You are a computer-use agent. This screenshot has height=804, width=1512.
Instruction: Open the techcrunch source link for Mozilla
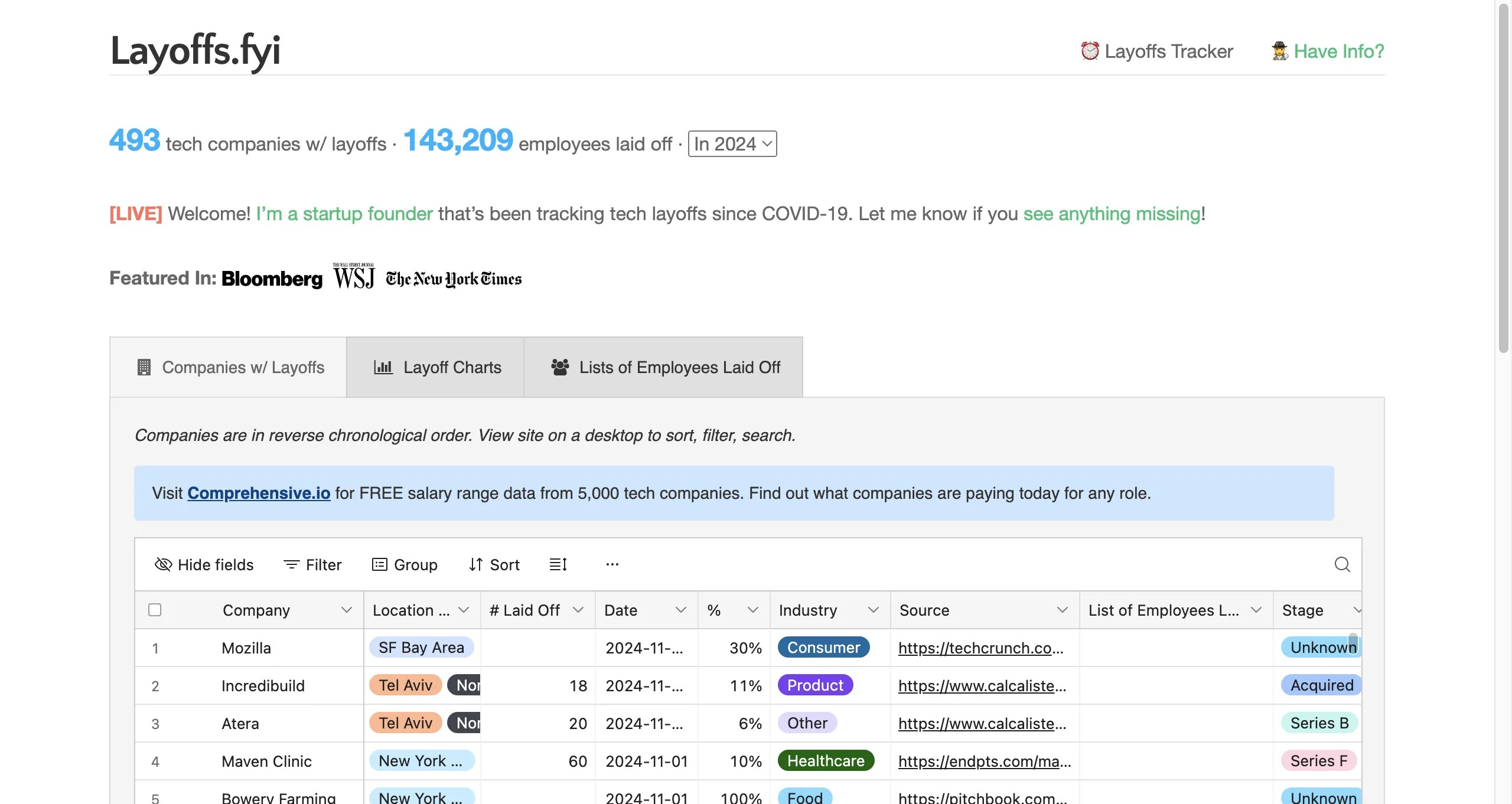coord(980,648)
